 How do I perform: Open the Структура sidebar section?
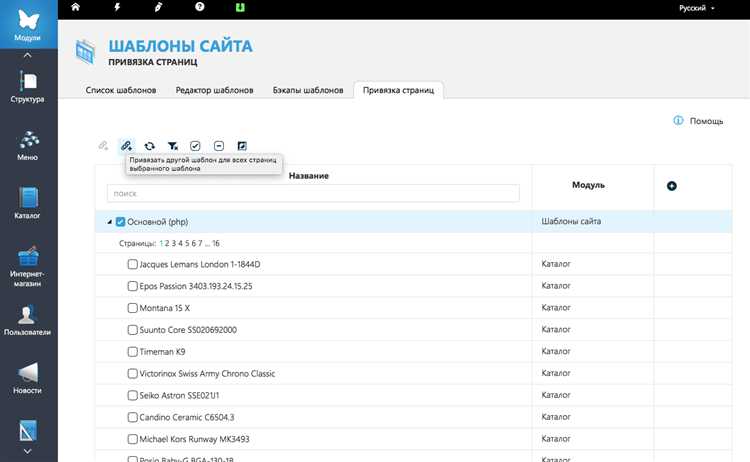(x=28, y=87)
